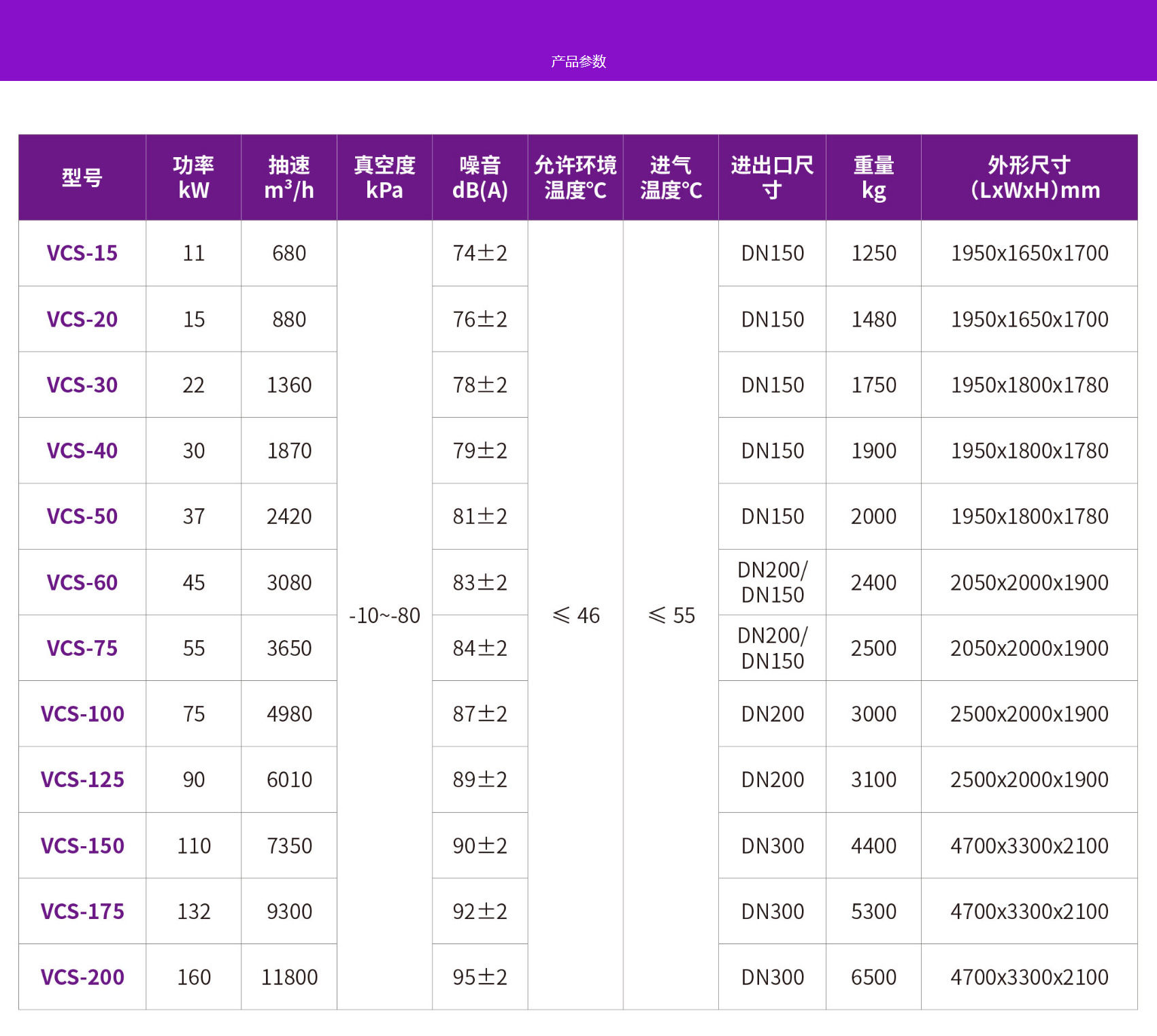Click the VCS-20 model cell
The image size is (1157, 1036).
click(82, 319)
